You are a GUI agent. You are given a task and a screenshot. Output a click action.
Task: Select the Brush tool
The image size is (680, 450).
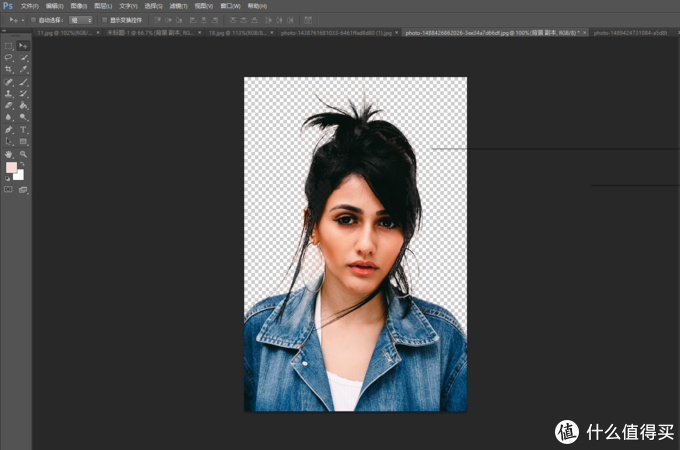pos(23,82)
